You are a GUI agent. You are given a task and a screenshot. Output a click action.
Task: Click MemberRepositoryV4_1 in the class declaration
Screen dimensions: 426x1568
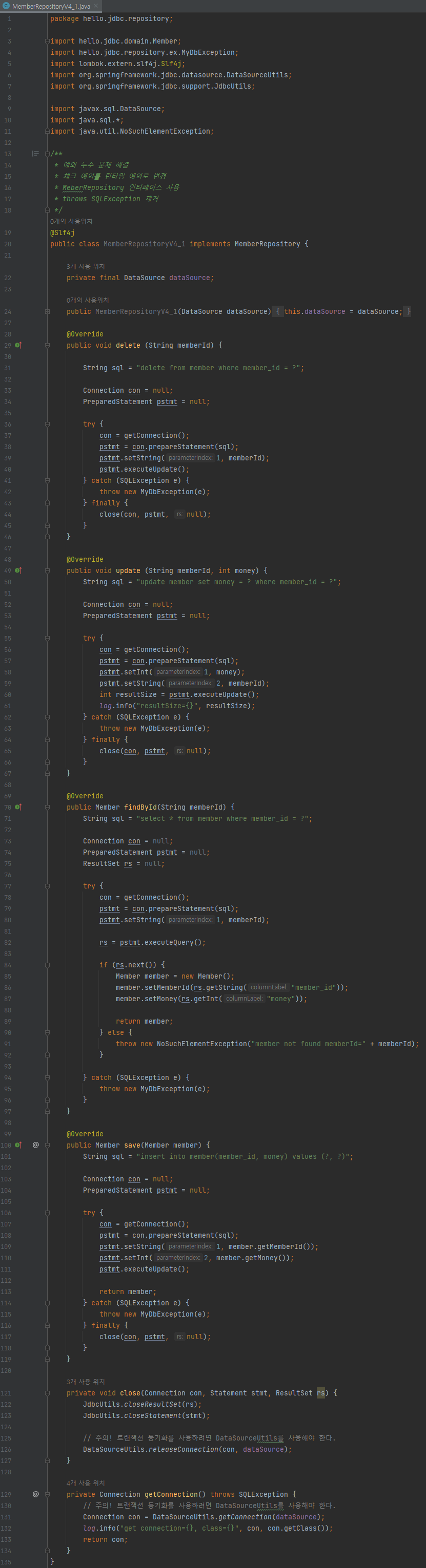pos(145,244)
